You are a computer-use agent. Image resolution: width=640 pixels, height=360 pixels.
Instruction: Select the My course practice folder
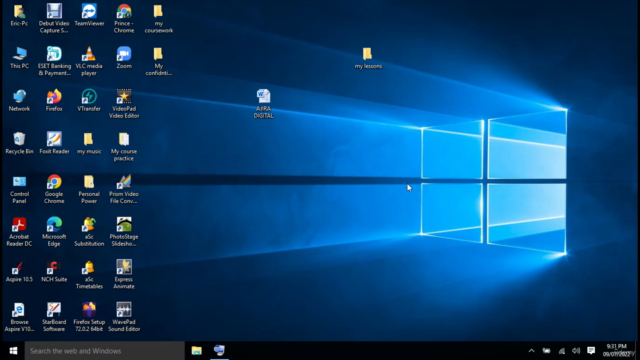(124, 147)
